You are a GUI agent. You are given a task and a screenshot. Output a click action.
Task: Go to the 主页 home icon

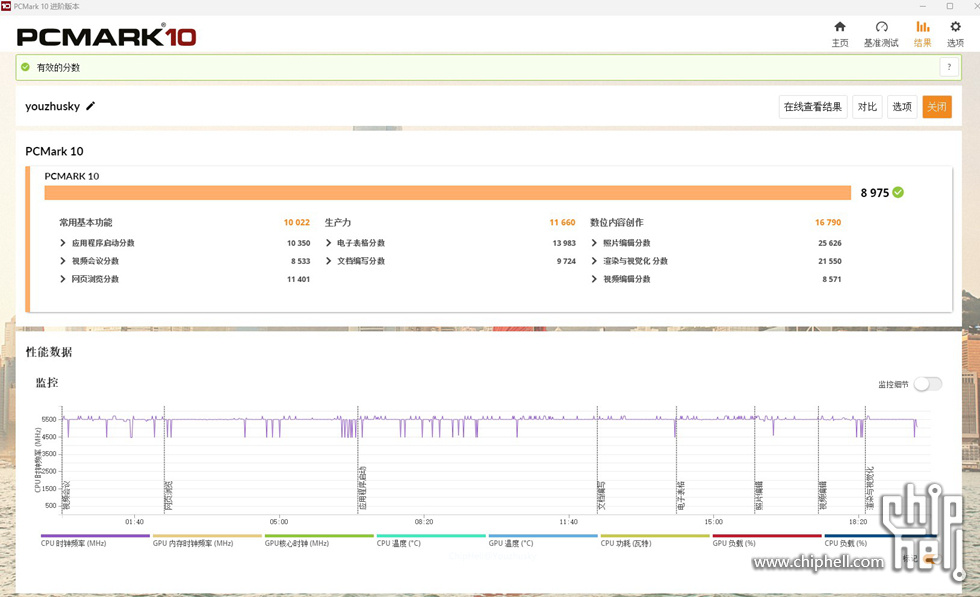pyautogui.click(x=840, y=26)
